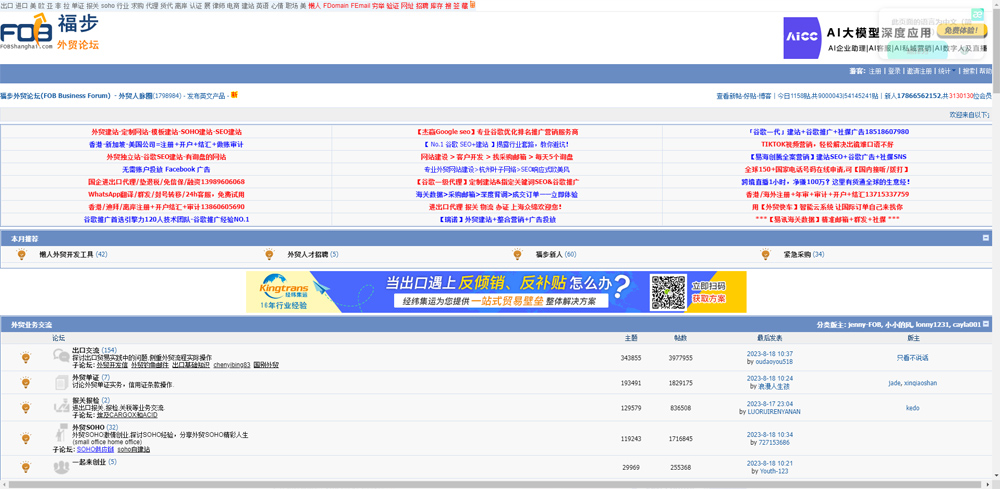Collapse the 外贸业务交流 category
1000x489 pixels.
(988, 324)
